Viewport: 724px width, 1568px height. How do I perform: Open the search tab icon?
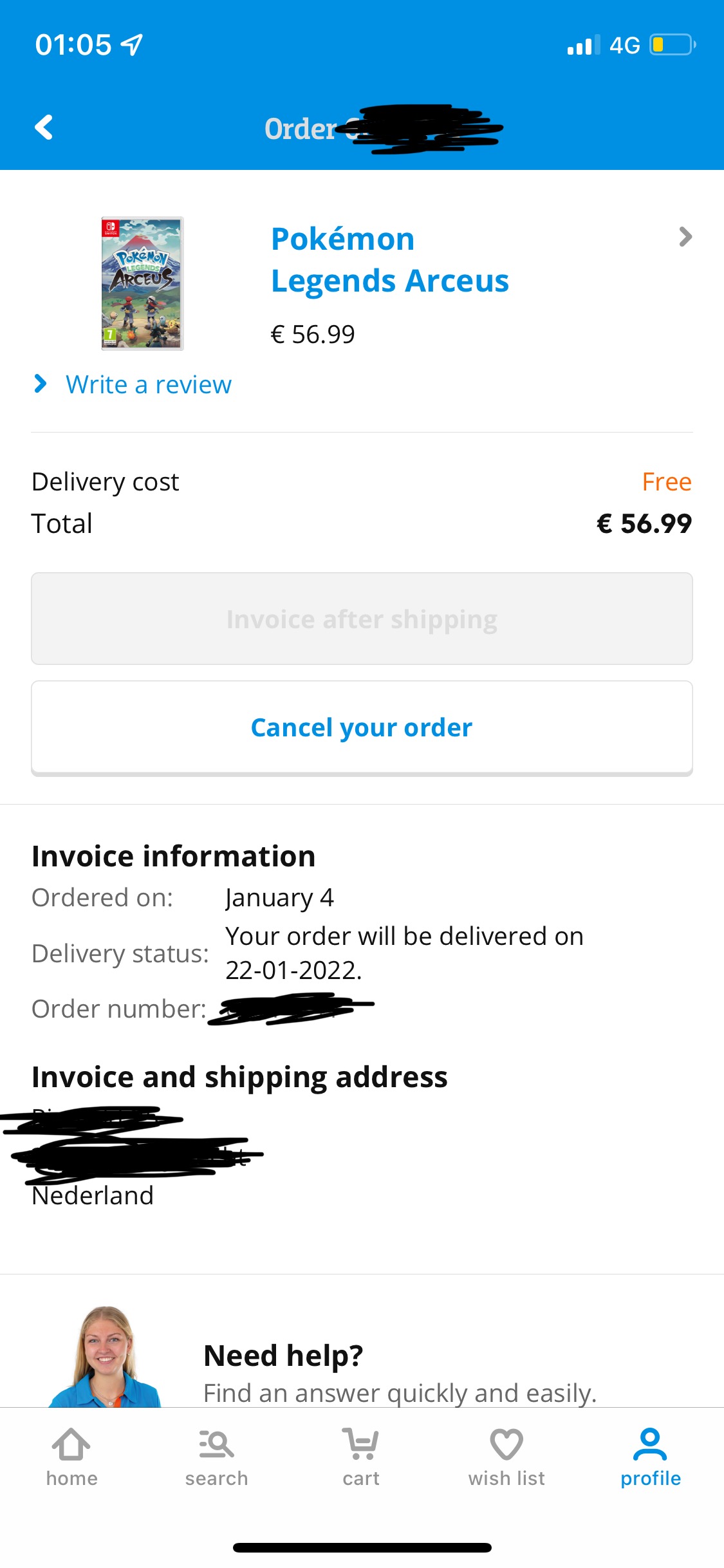tap(216, 1444)
